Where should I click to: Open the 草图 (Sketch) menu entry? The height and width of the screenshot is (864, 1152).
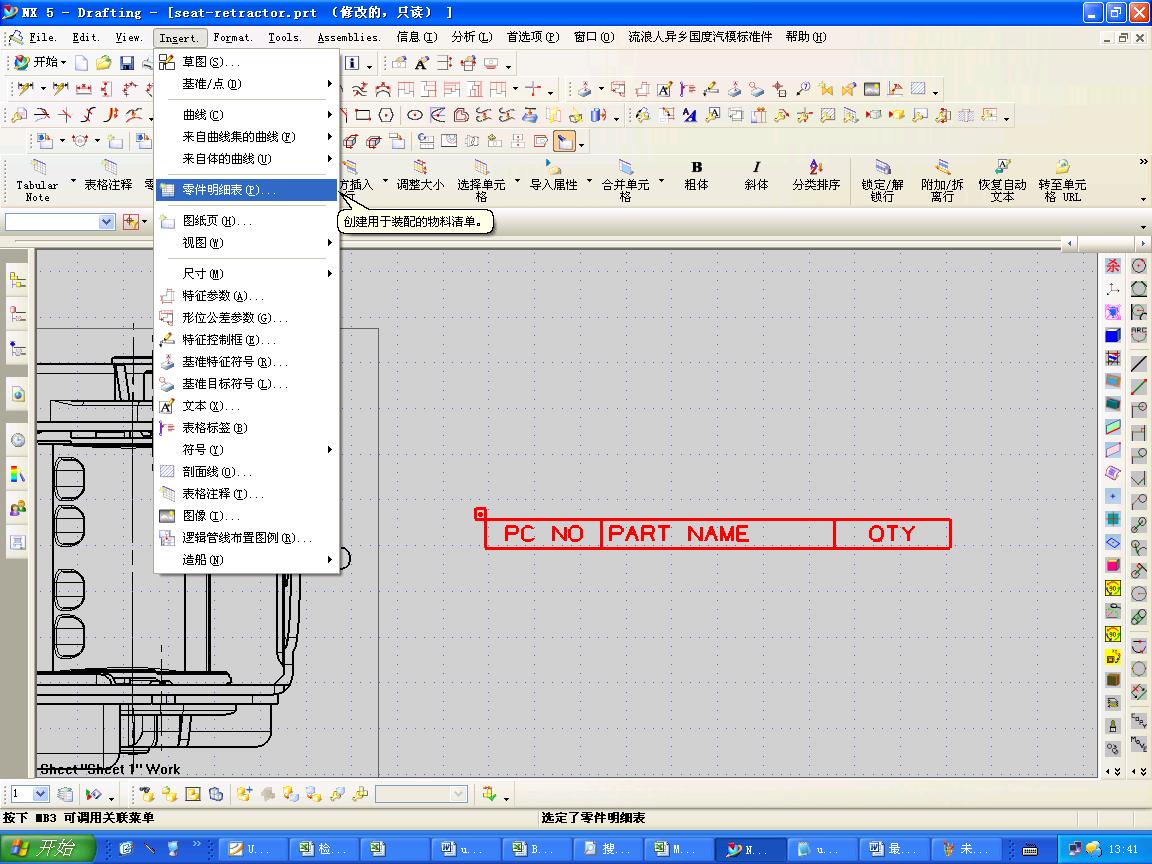coord(246,62)
